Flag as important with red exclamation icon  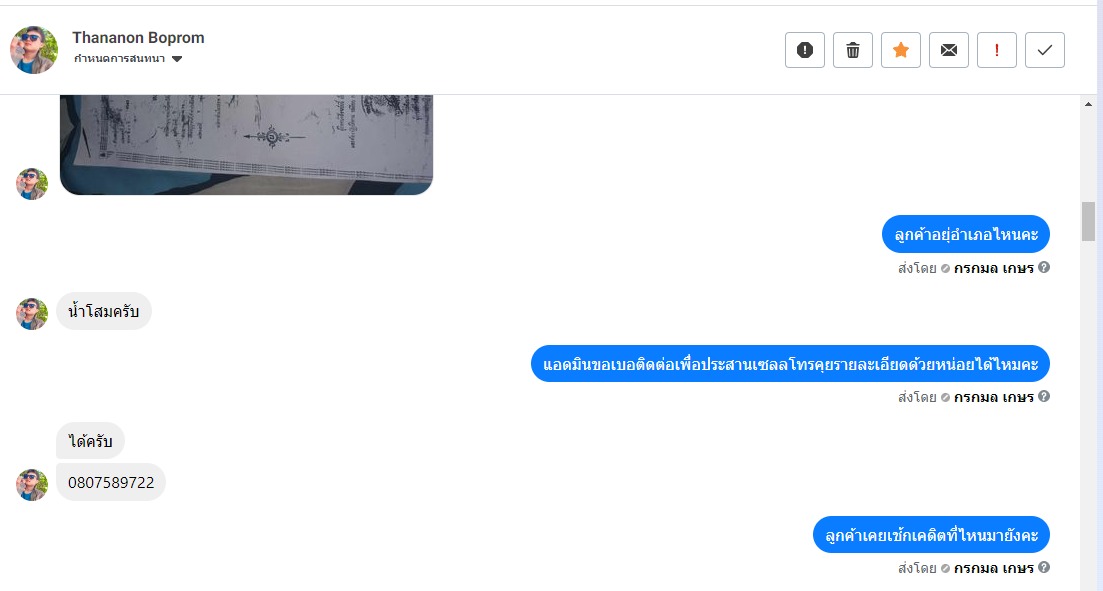point(996,50)
